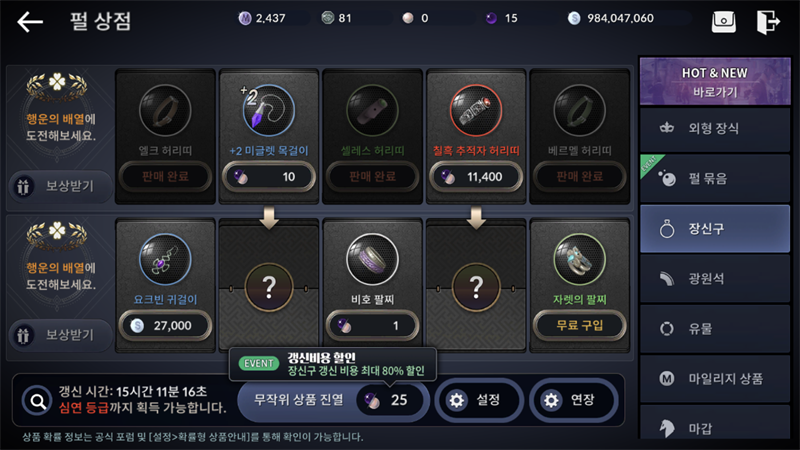
Task: Click the 연장 extend button
Action: [573, 400]
